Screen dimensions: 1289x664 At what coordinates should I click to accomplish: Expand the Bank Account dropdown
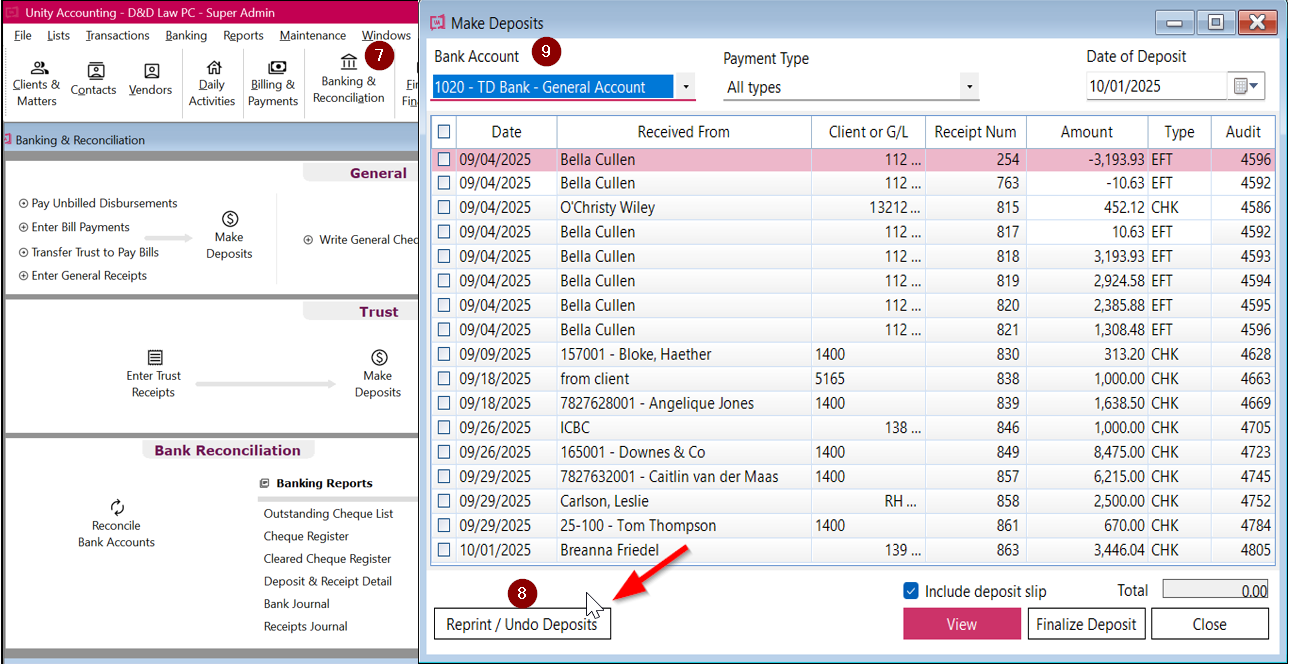pos(686,87)
